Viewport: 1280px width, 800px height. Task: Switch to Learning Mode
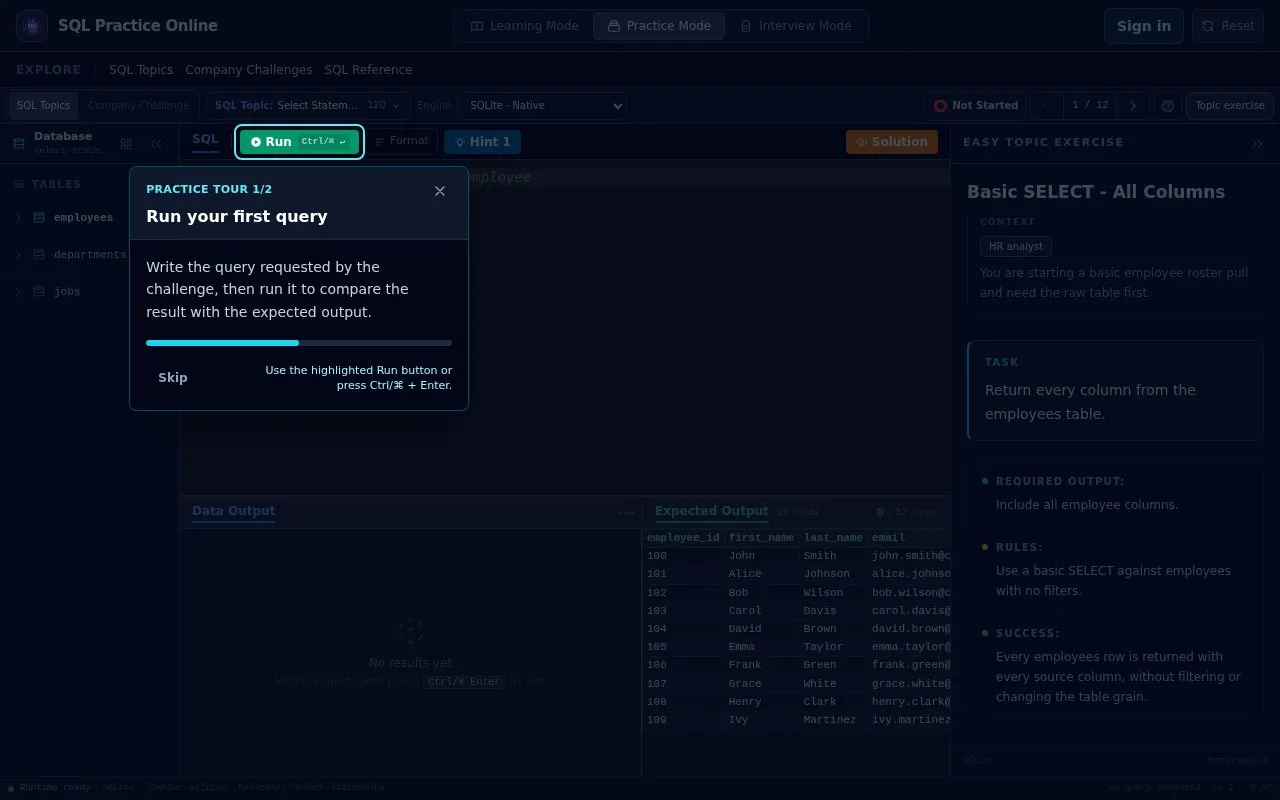tap(525, 26)
